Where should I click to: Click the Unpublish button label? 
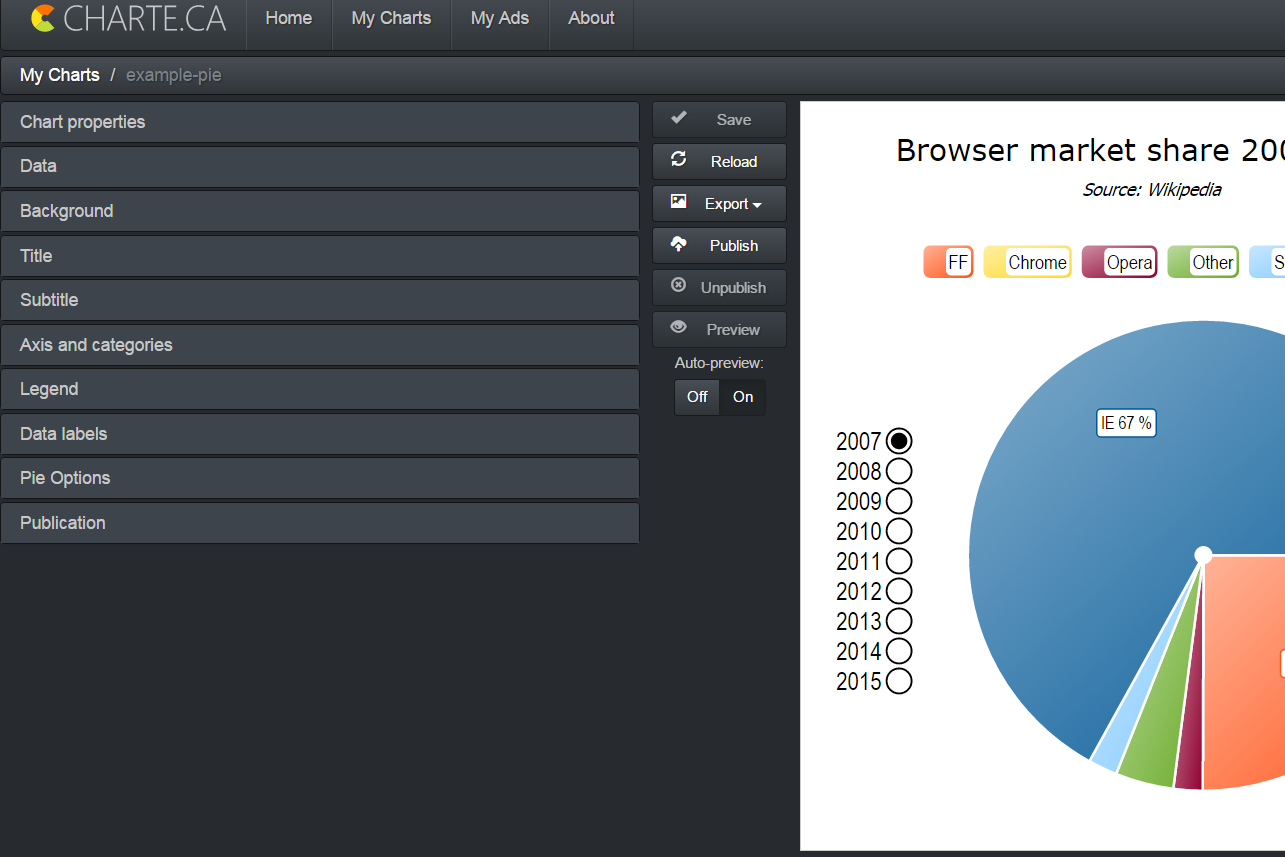coord(733,287)
